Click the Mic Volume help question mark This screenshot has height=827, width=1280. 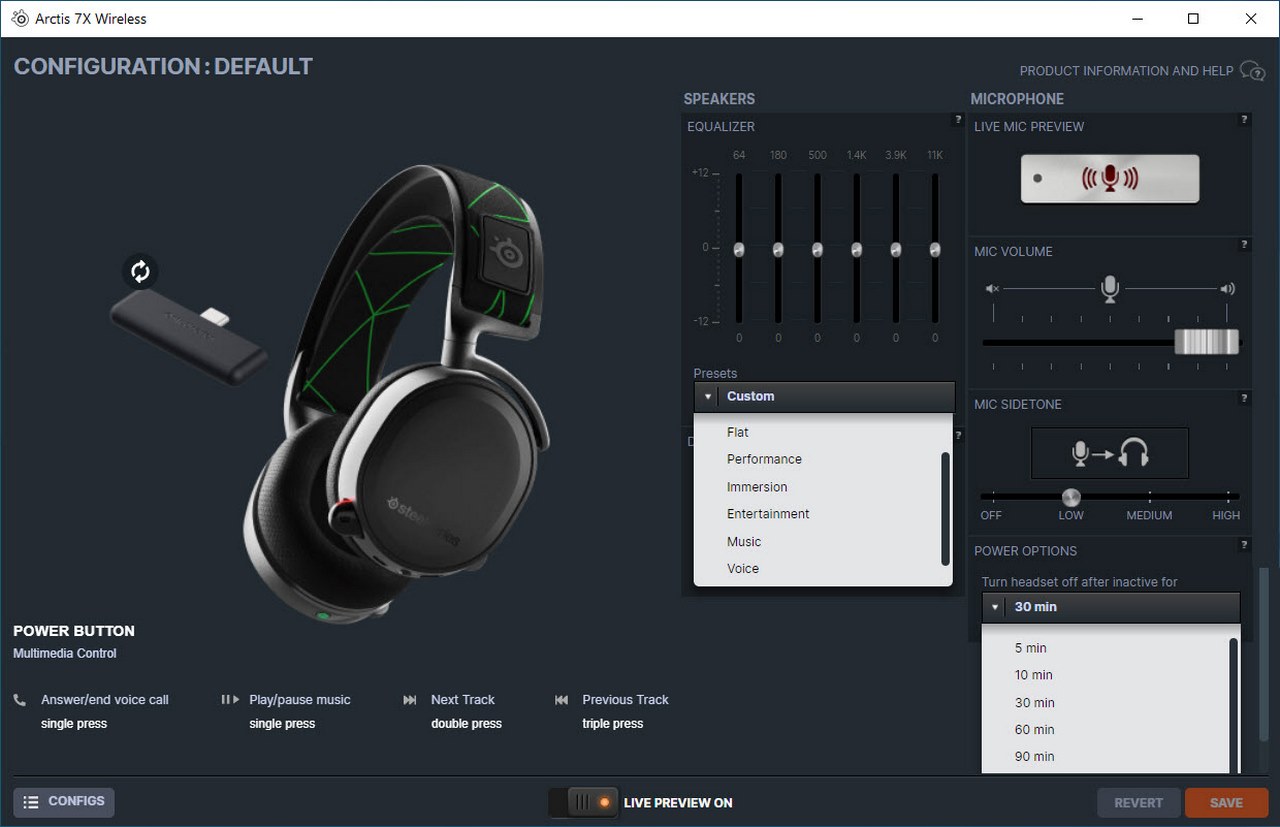point(1245,244)
